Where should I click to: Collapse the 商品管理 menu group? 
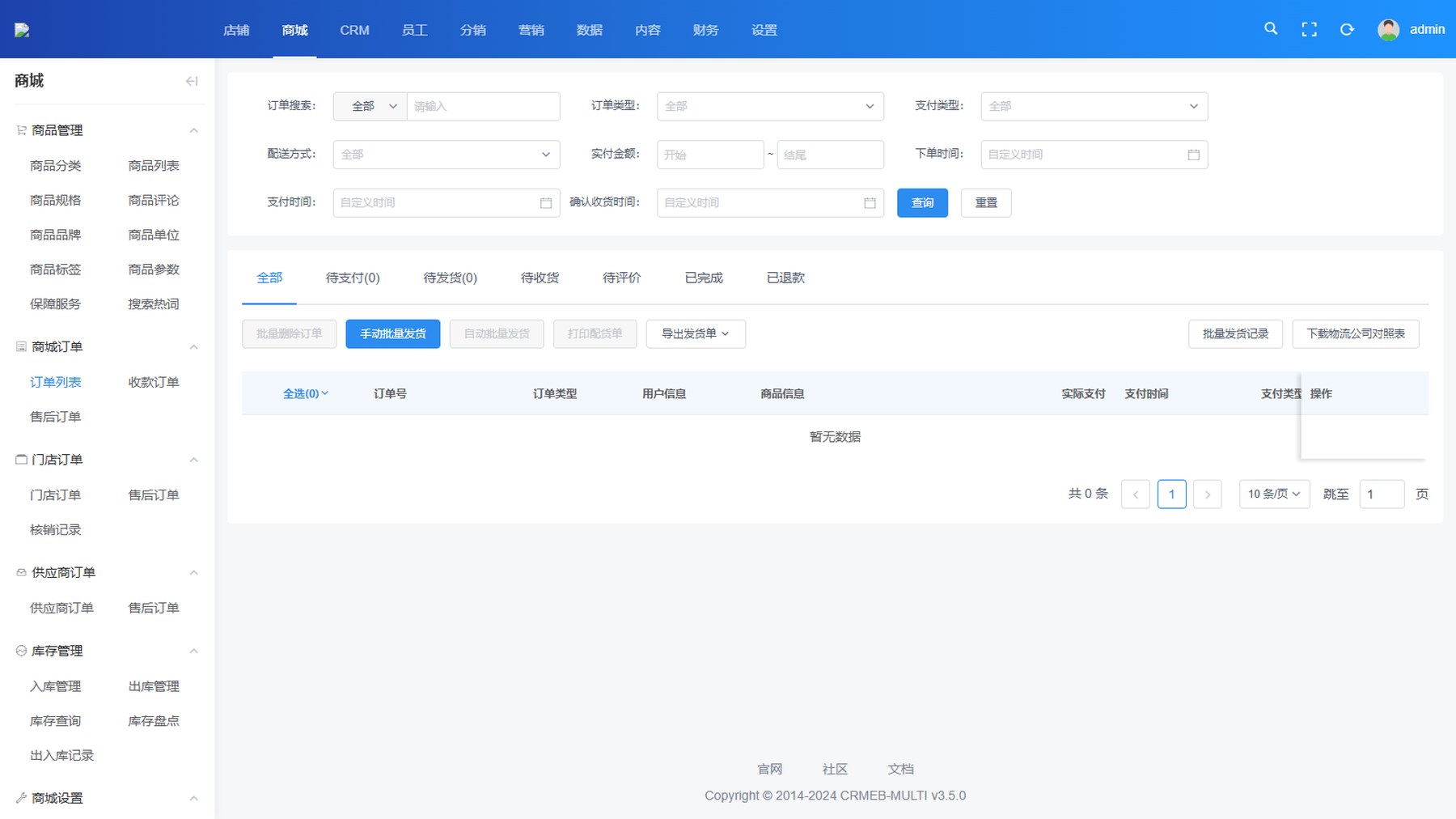(194, 130)
